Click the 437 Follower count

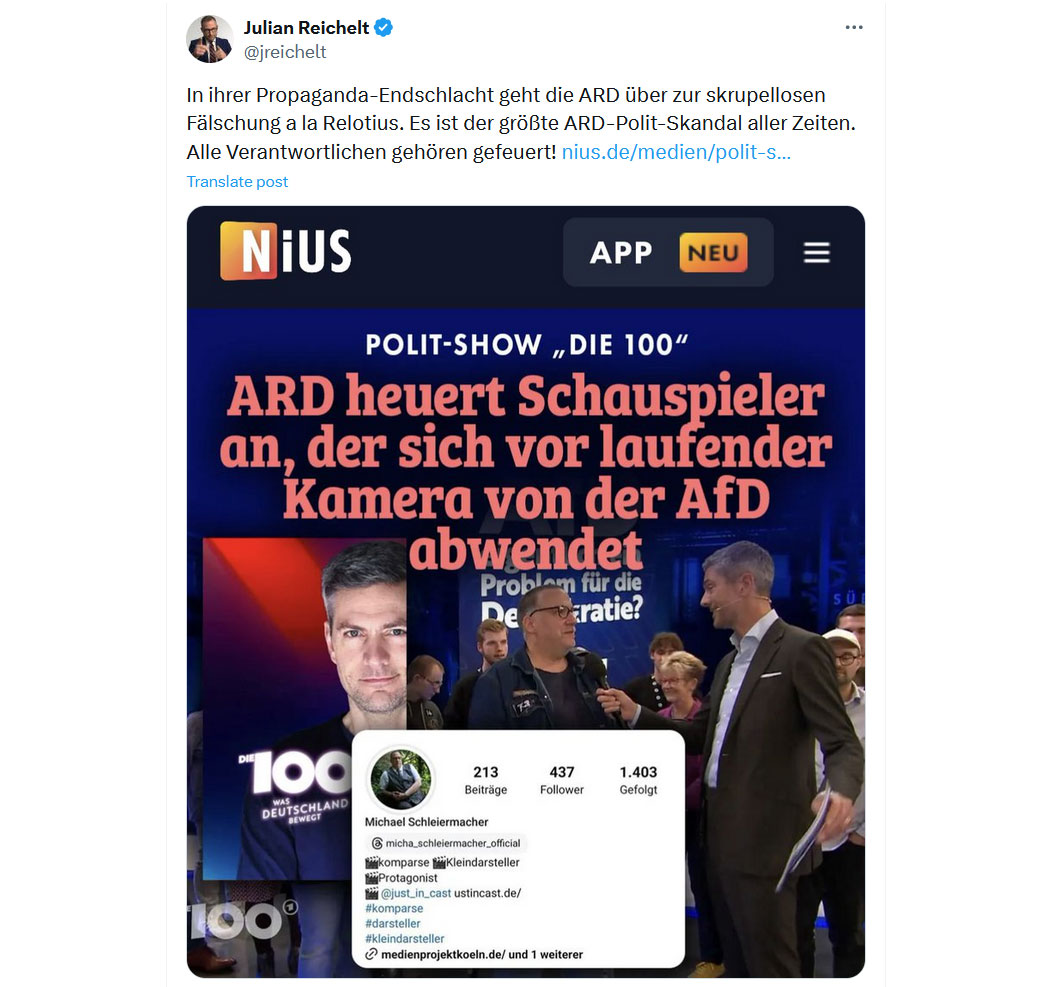pos(562,780)
